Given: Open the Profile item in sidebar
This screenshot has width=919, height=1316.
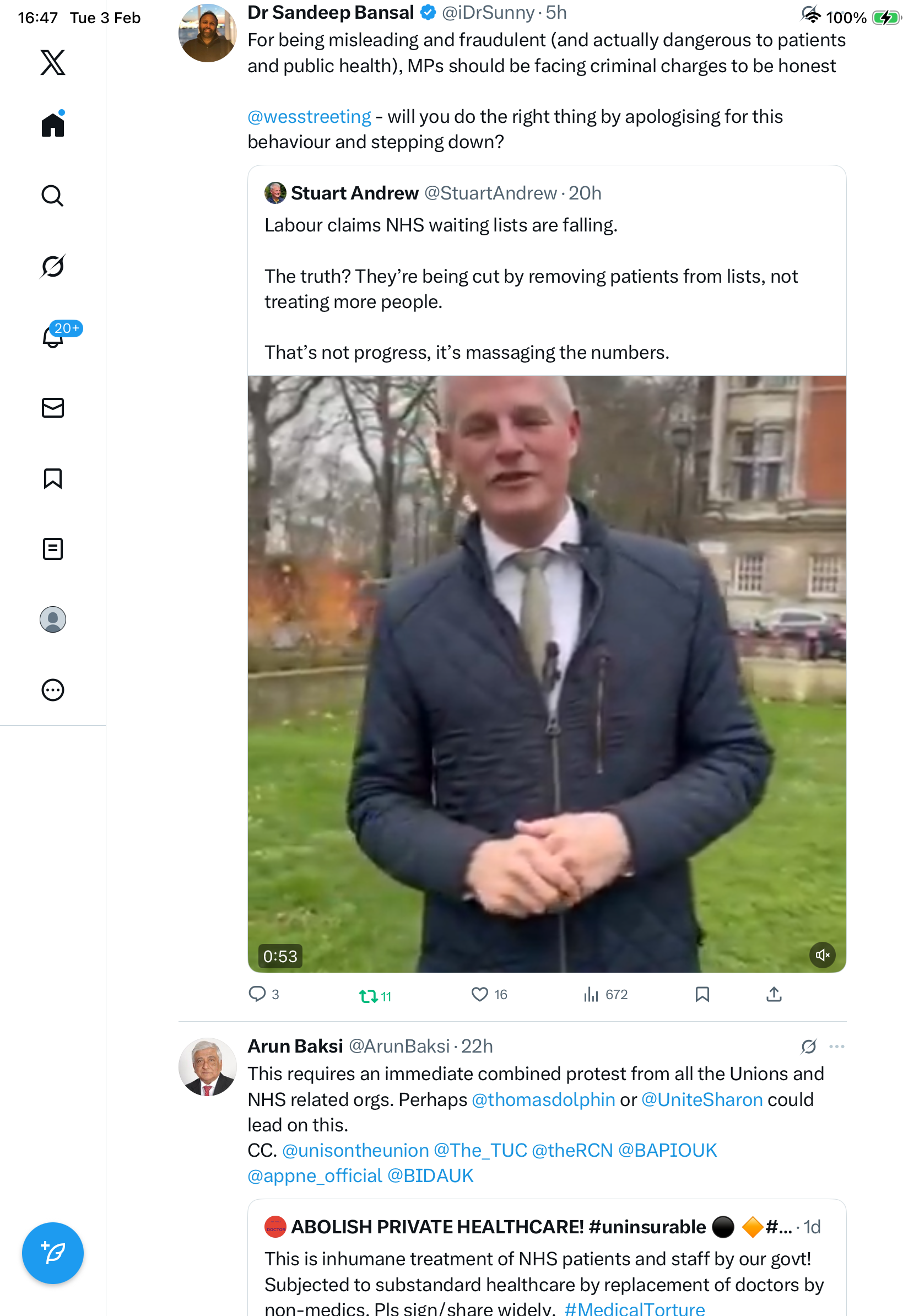Looking at the screenshot, I should [53, 619].
